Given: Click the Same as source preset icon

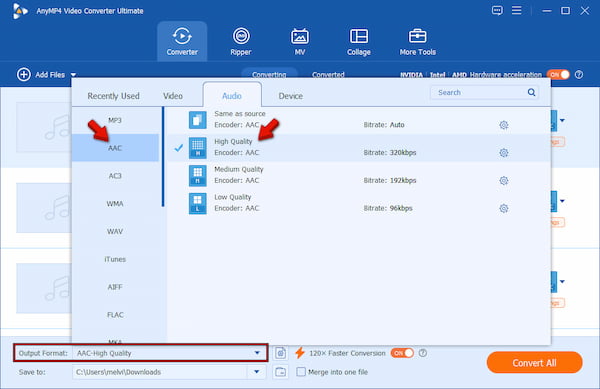Looking at the screenshot, I should point(197,120).
